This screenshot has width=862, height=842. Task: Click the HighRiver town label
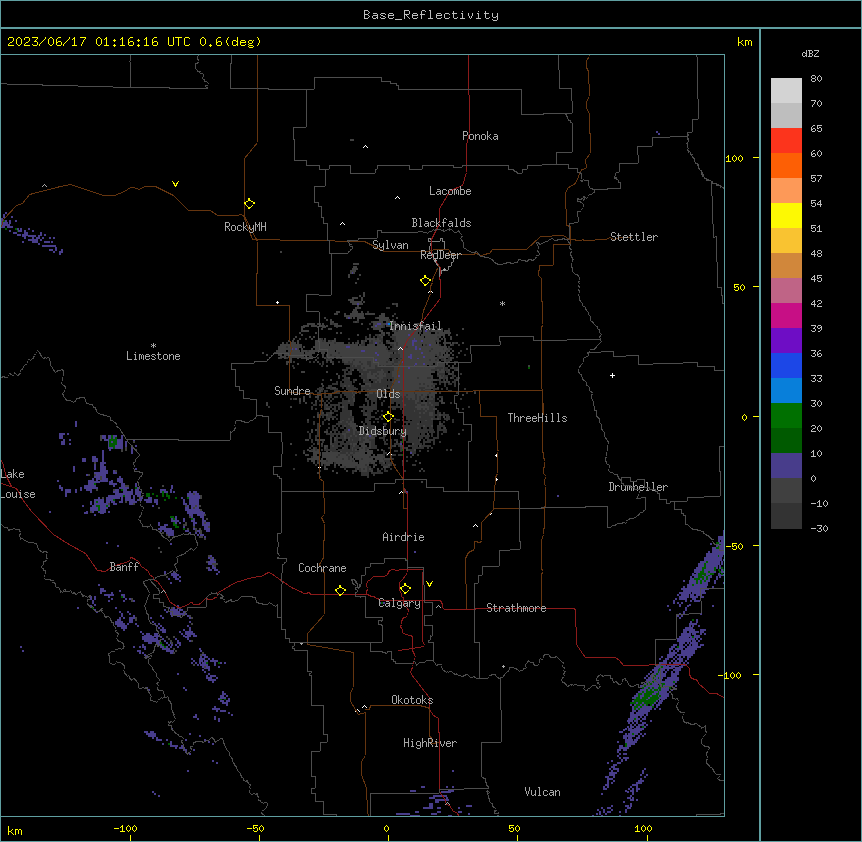click(430, 743)
